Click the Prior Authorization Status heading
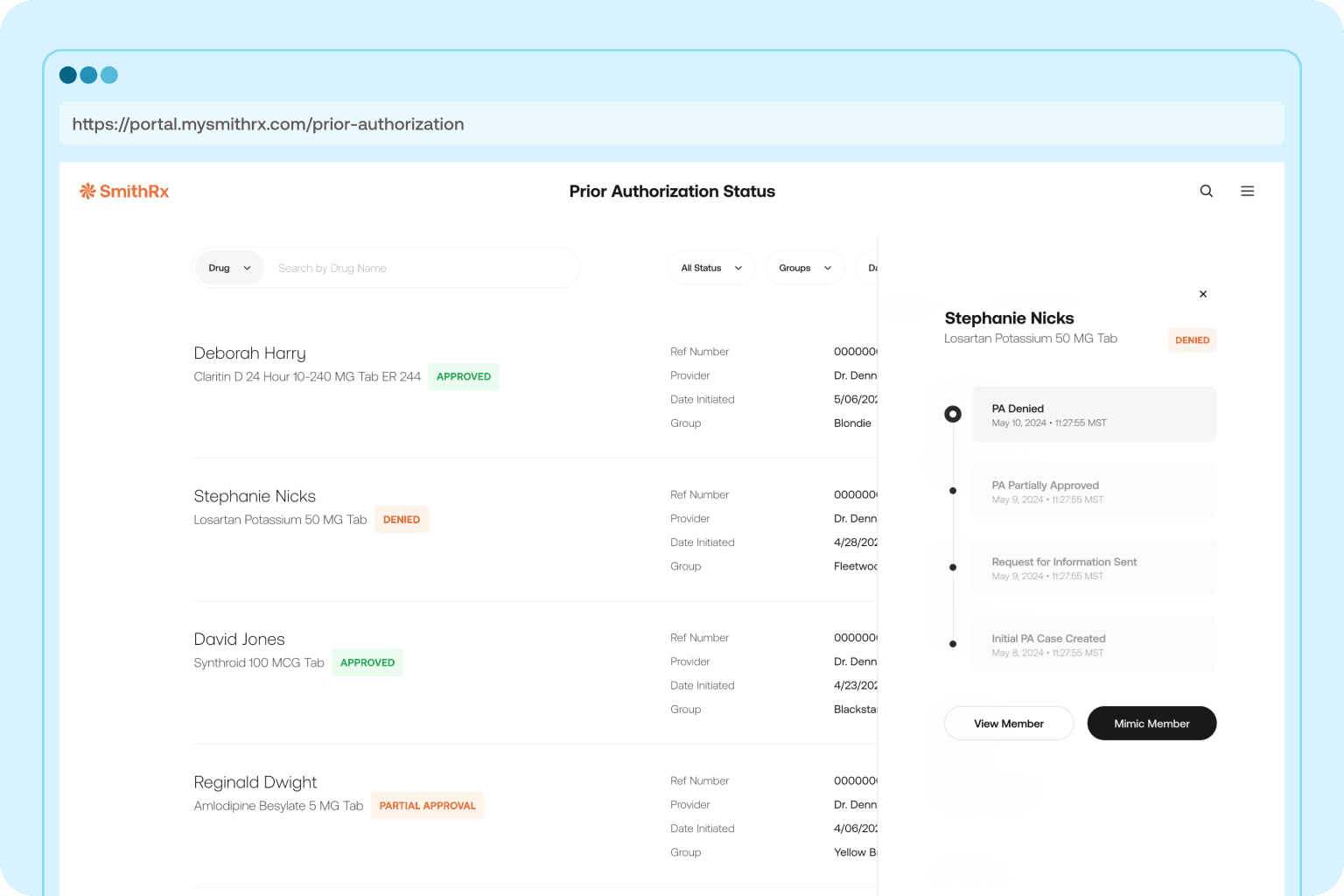Image resolution: width=1344 pixels, height=896 pixels. (x=672, y=192)
